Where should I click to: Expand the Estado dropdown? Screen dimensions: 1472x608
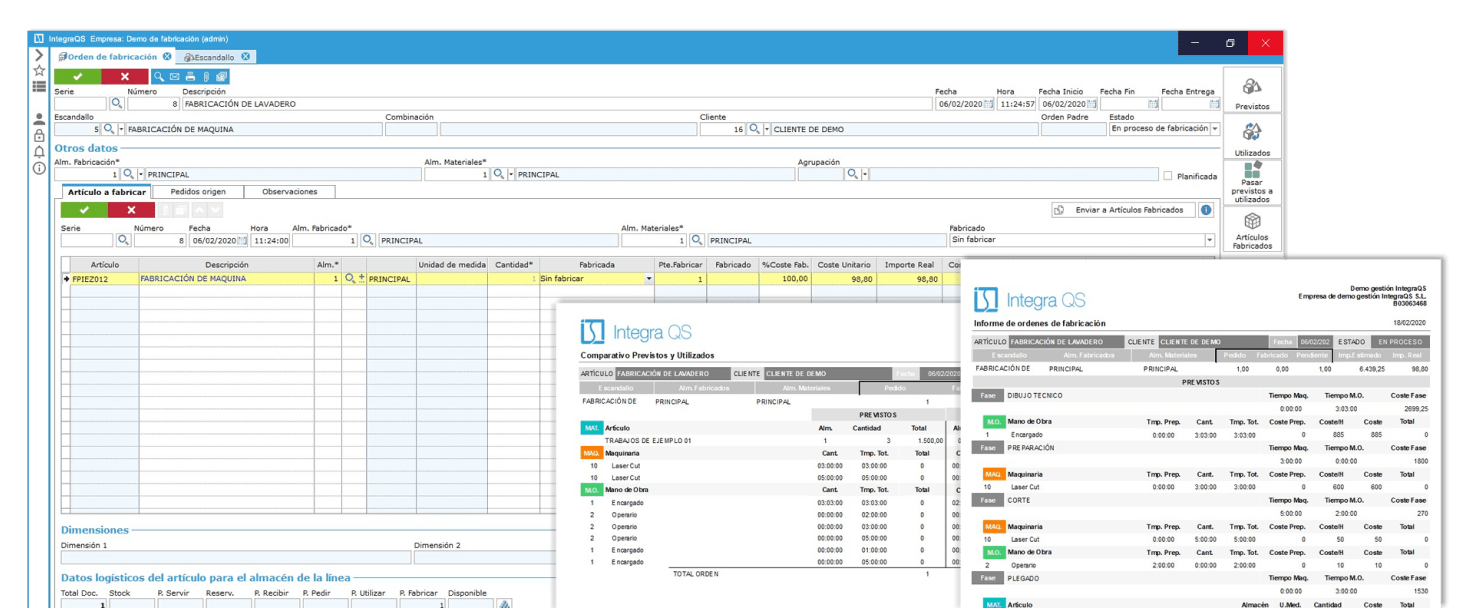[x=1215, y=129]
